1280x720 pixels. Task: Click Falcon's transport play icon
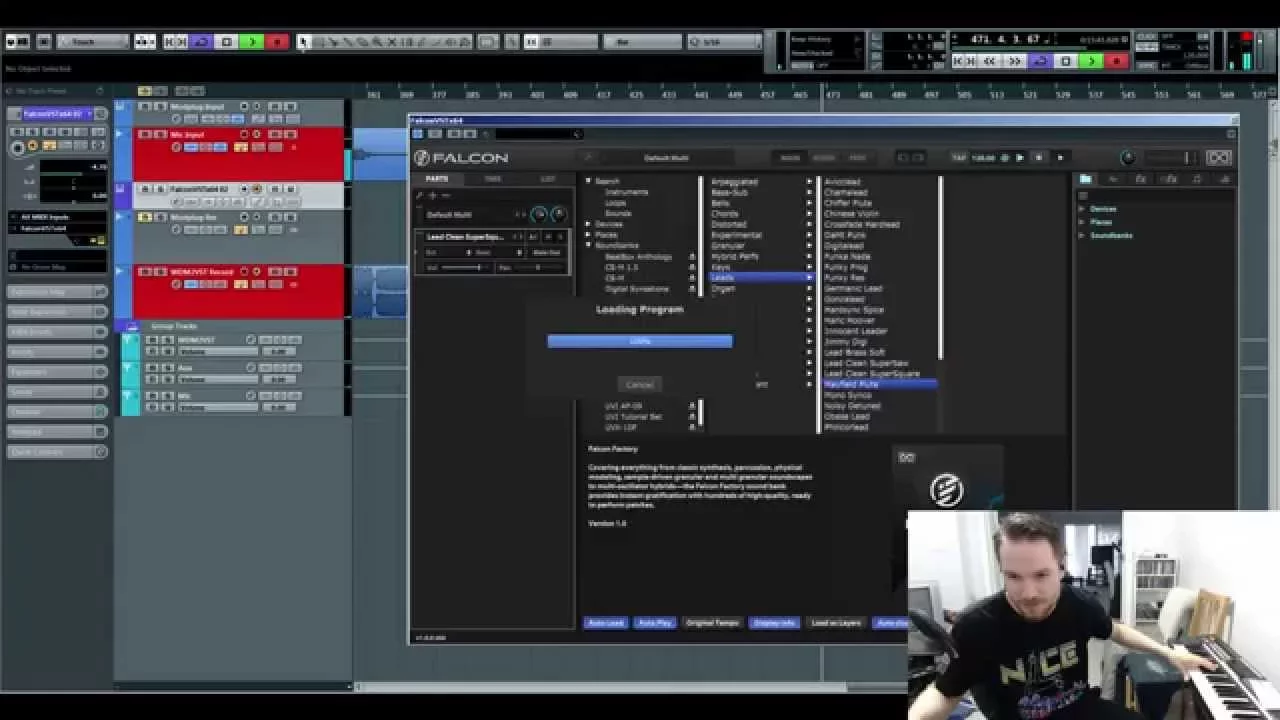click(x=1020, y=158)
